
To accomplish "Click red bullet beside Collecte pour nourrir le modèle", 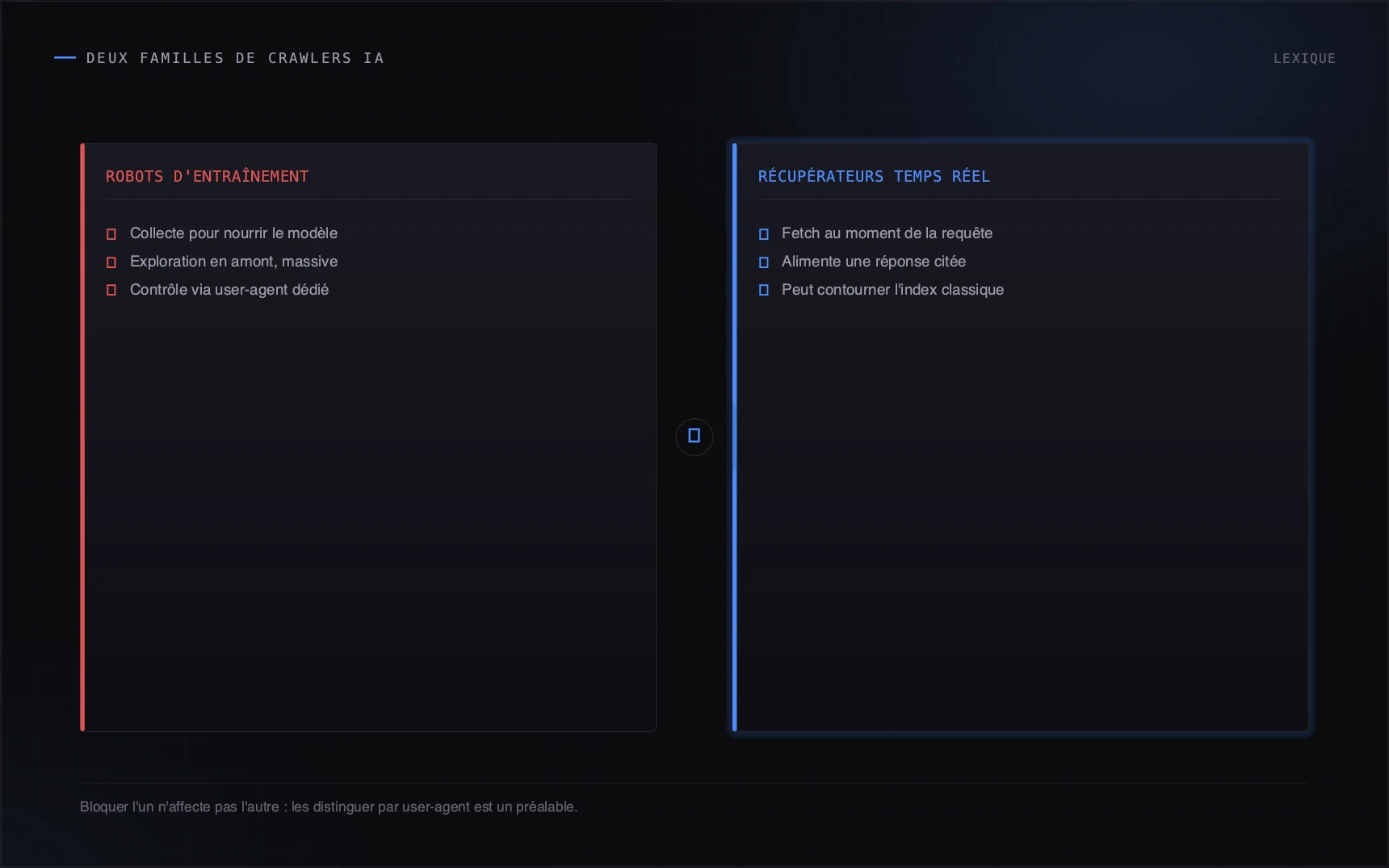I will pos(111,234).
